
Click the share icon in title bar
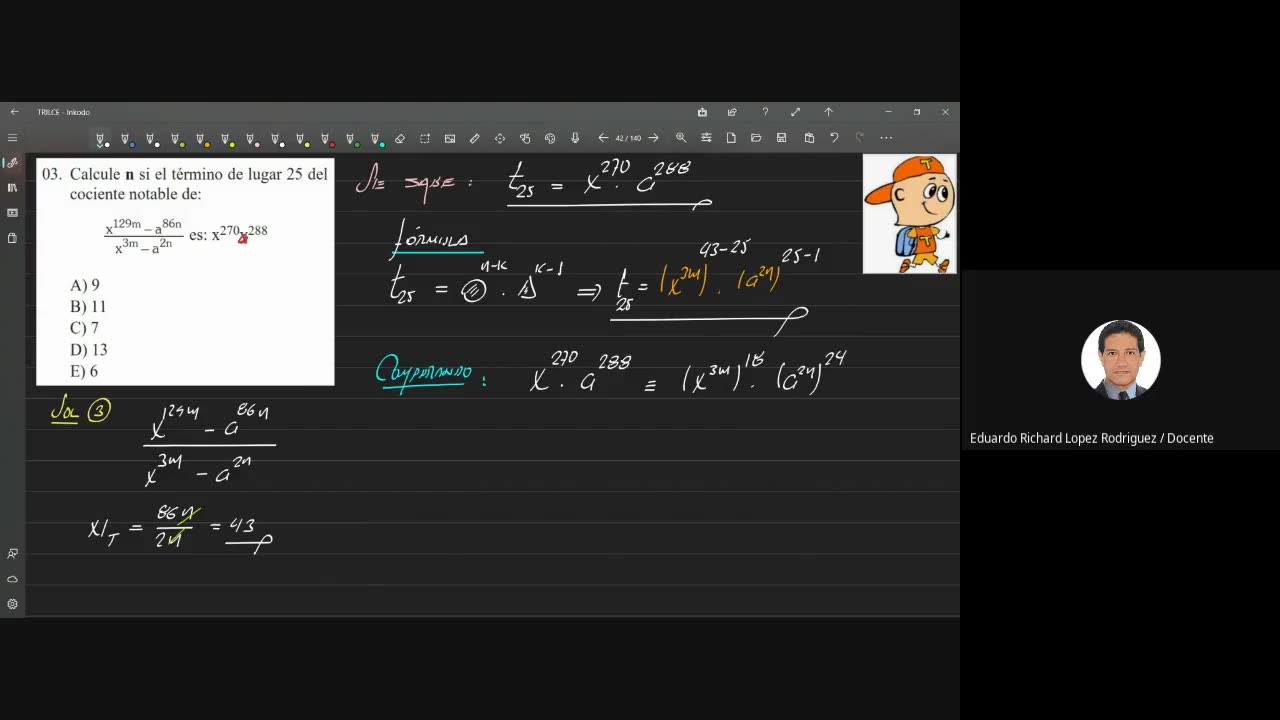pyautogui.click(x=732, y=112)
